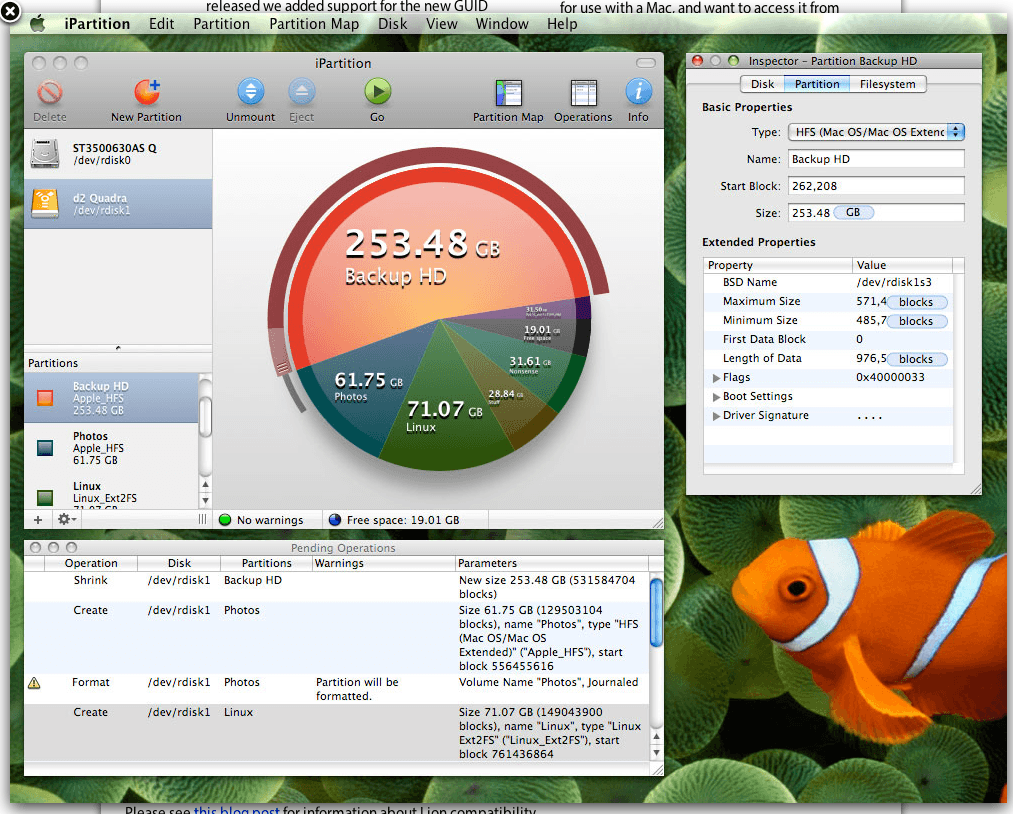Select the Shrink Backup HD operation row
Screen dimensions: 1013x814
pos(337,587)
